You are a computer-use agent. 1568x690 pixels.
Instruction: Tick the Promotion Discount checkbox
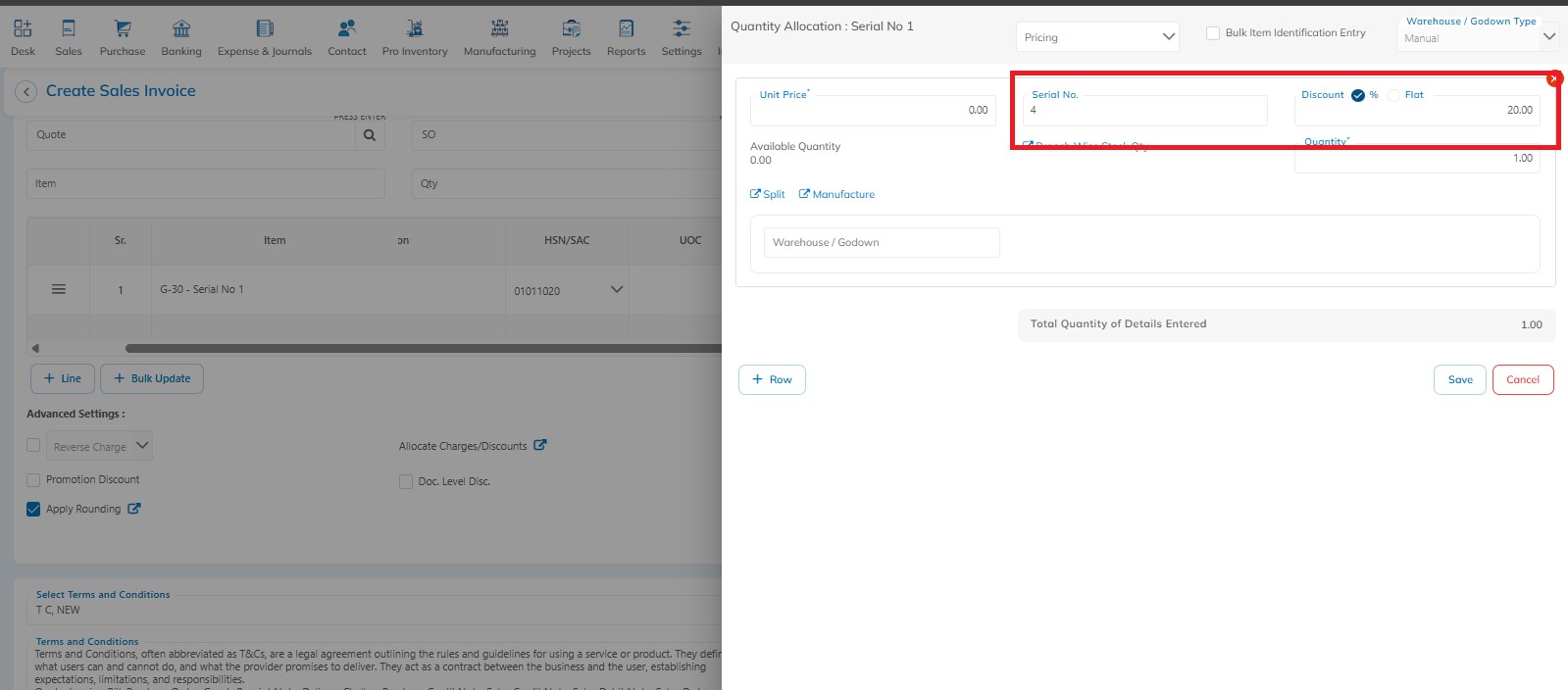33,480
